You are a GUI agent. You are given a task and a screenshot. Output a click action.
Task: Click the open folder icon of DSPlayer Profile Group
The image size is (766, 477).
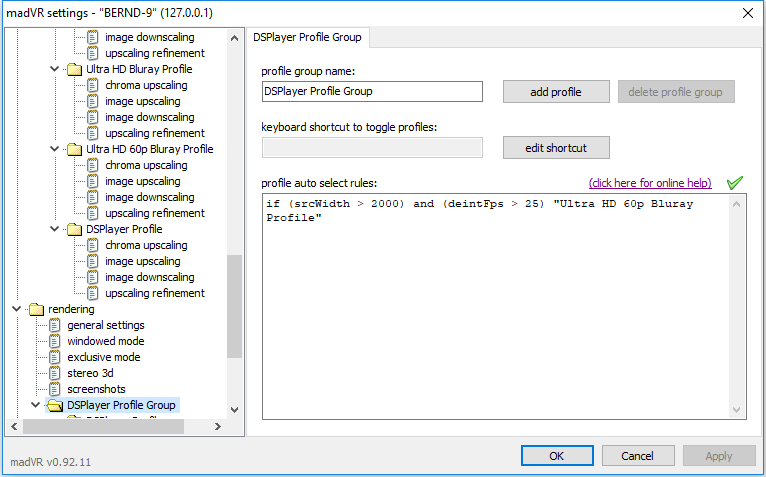pos(55,405)
